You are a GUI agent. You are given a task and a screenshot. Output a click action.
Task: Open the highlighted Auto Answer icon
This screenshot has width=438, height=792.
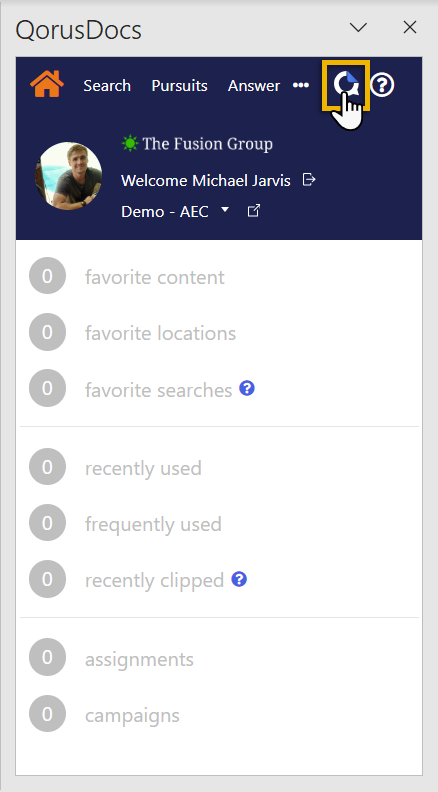pos(346,85)
